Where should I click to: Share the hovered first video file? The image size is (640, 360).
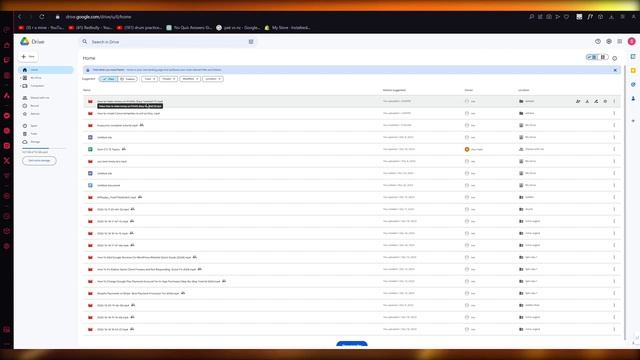[x=578, y=101]
